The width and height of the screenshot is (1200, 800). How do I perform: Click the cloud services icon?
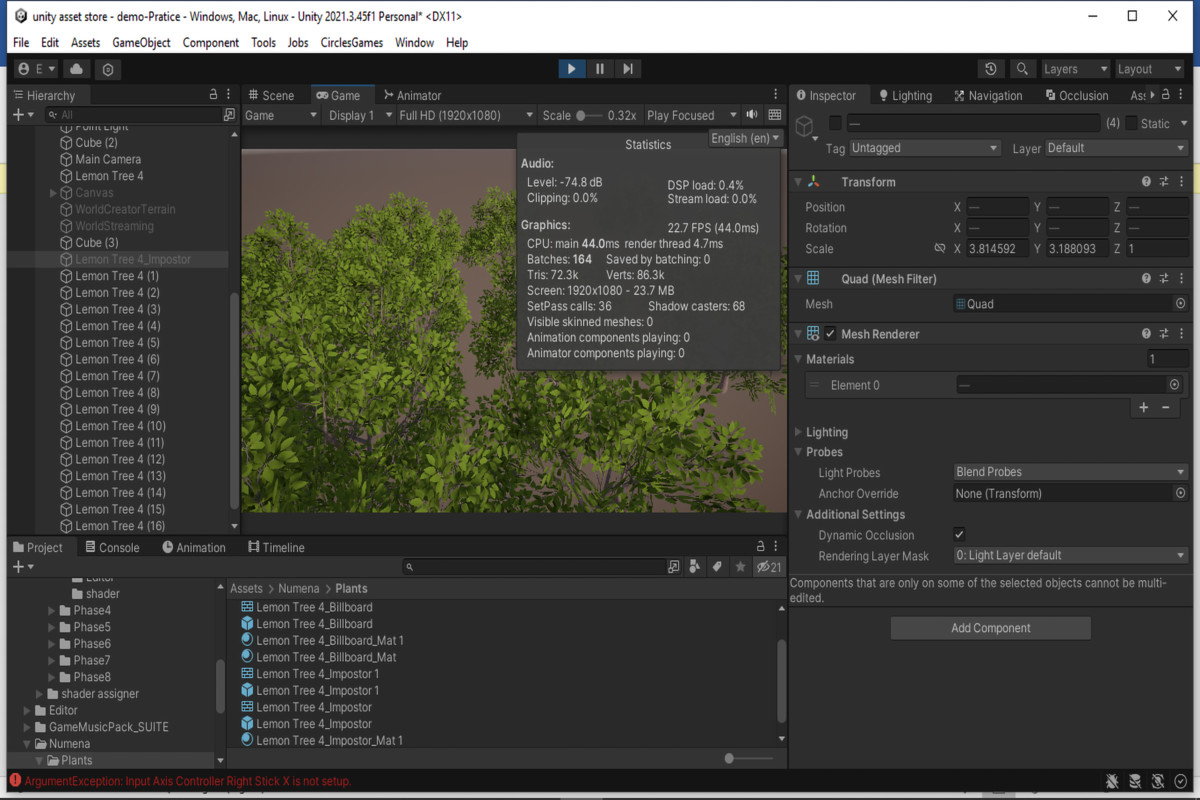coord(76,69)
